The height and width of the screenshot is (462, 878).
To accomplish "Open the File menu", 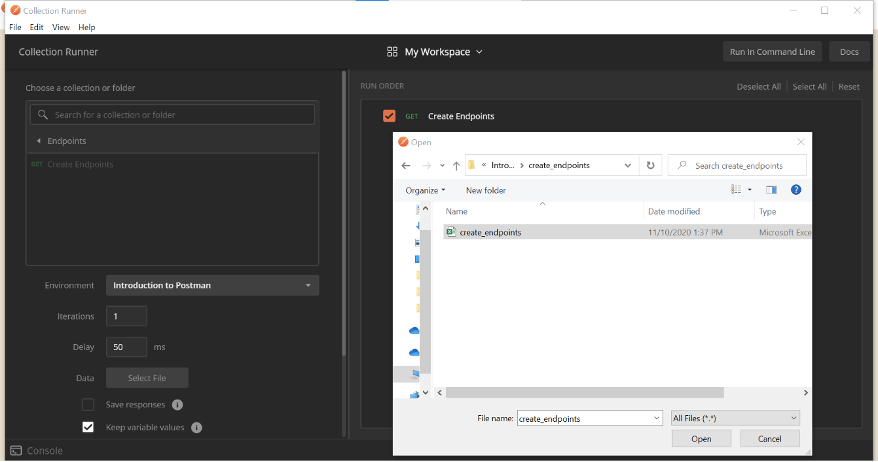I will 15,27.
